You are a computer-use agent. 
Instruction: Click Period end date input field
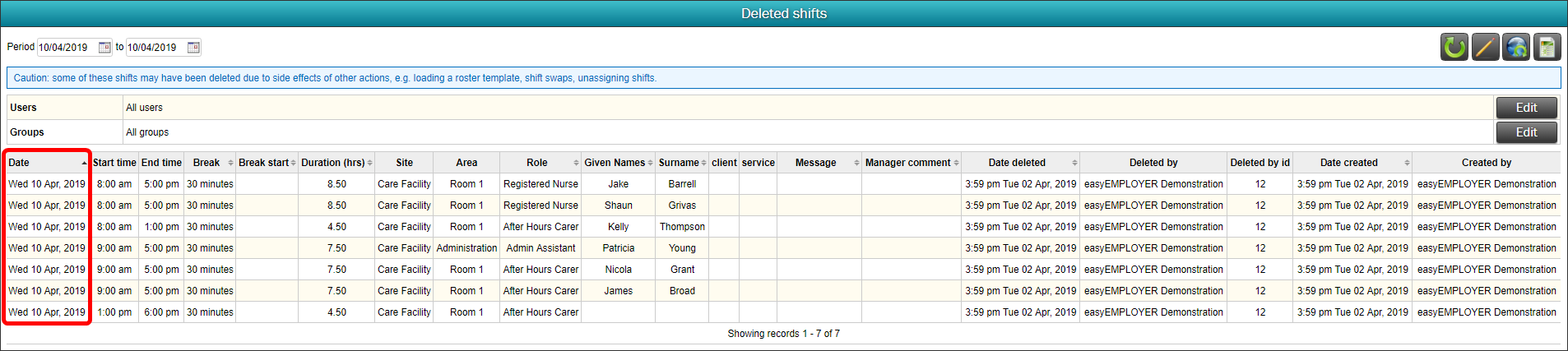point(156,48)
